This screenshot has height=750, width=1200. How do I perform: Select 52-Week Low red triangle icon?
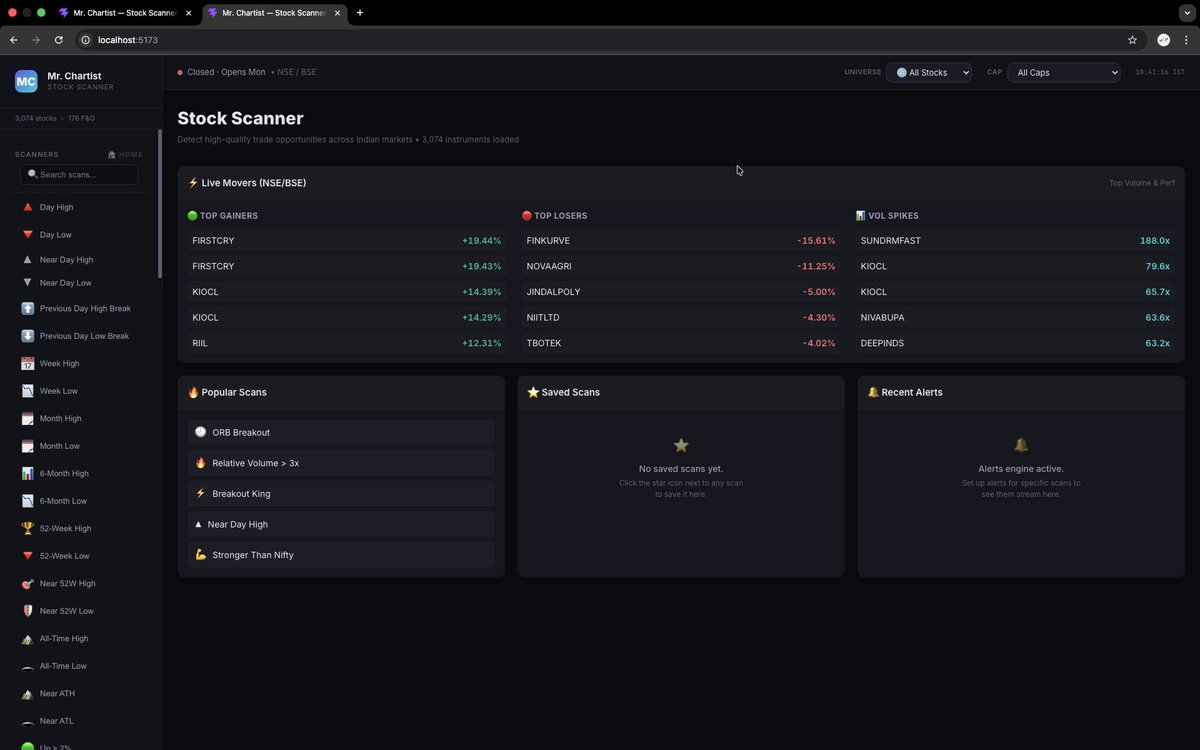[x=28, y=556]
